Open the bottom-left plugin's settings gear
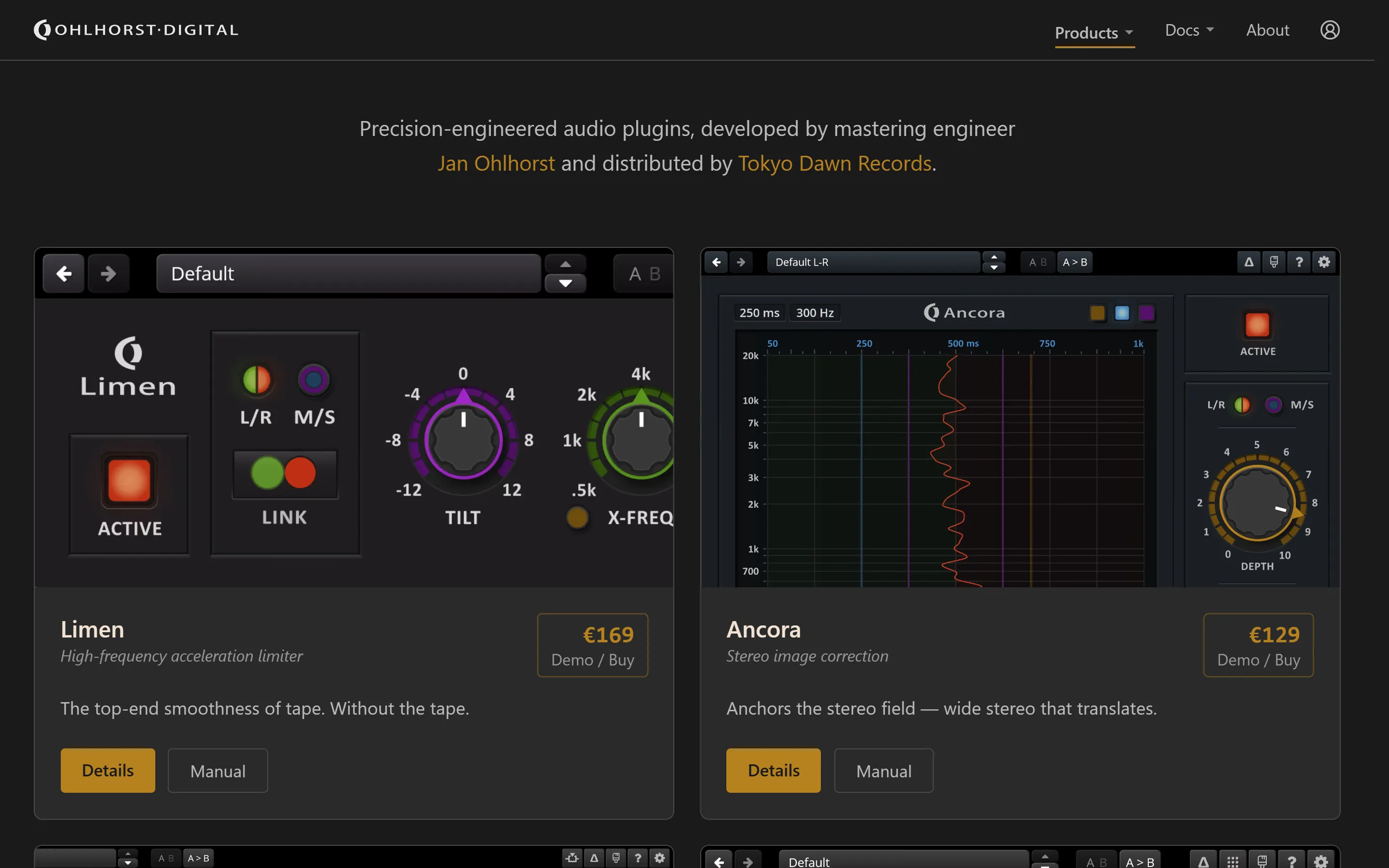 (659, 858)
